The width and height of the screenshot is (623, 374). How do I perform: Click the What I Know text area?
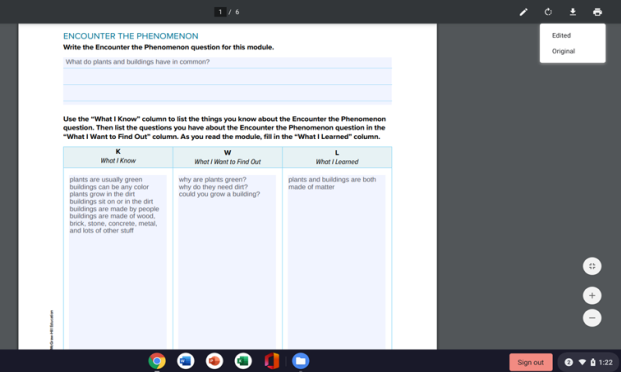[118, 262]
